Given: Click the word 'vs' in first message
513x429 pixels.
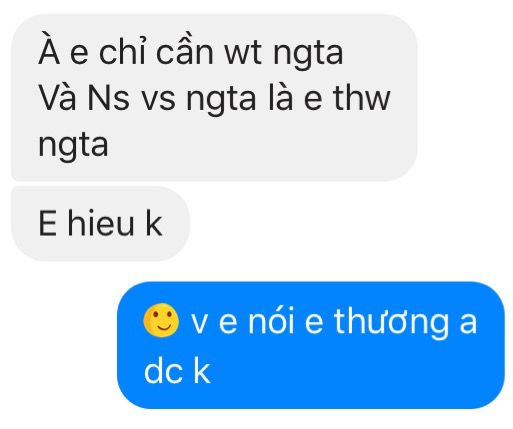Looking at the screenshot, I should 158,100.
